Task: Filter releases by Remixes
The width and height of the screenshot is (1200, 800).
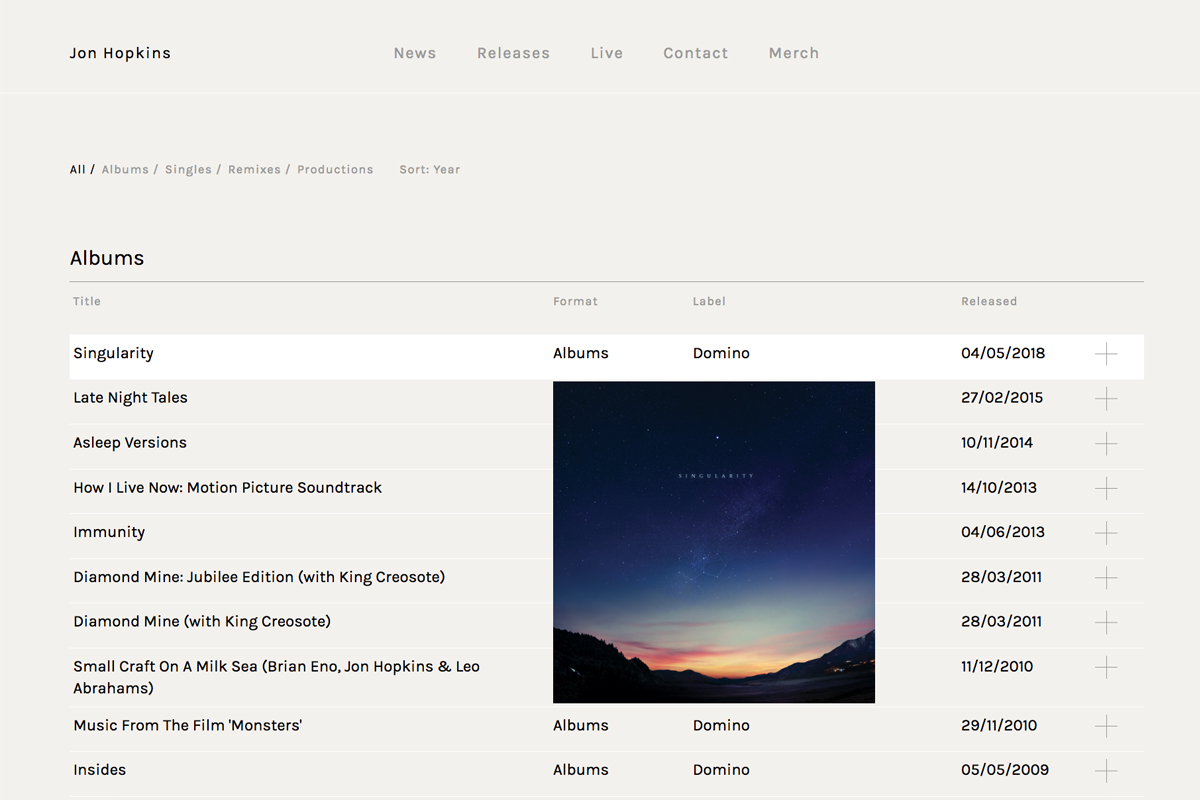Action: (x=254, y=170)
